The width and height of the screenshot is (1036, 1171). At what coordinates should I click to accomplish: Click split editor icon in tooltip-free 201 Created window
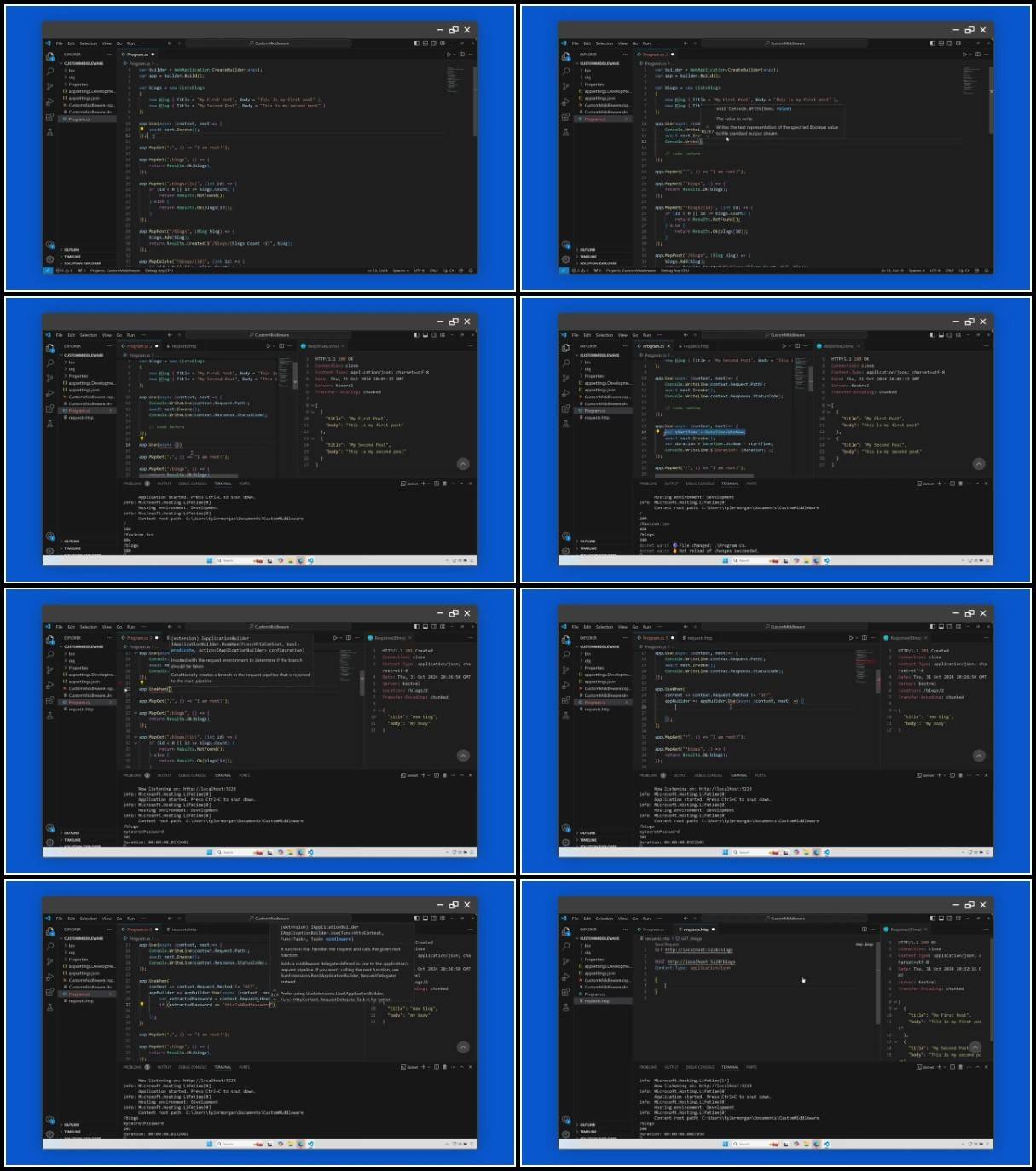pyautogui.click(x=865, y=638)
